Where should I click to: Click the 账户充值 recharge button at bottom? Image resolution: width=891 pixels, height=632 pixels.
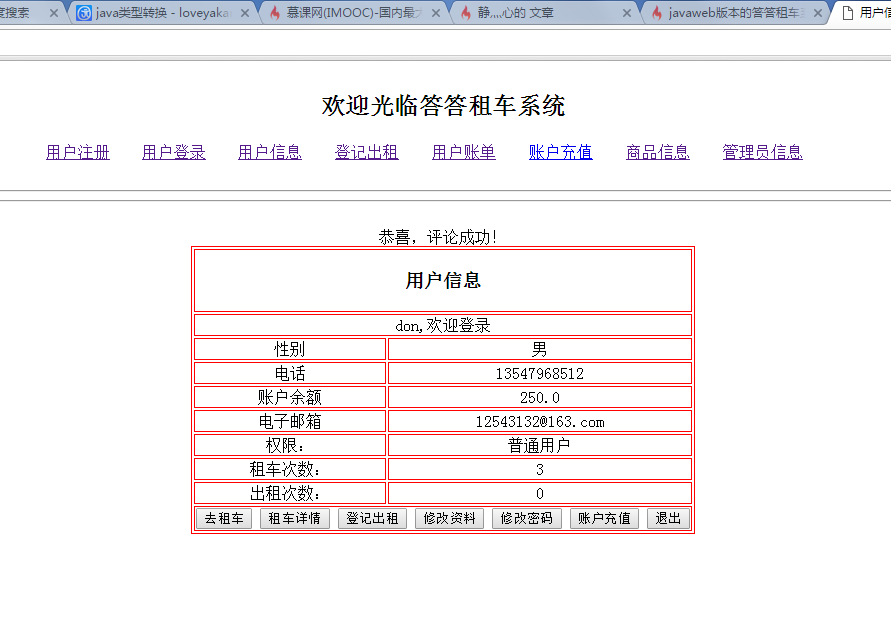click(604, 518)
